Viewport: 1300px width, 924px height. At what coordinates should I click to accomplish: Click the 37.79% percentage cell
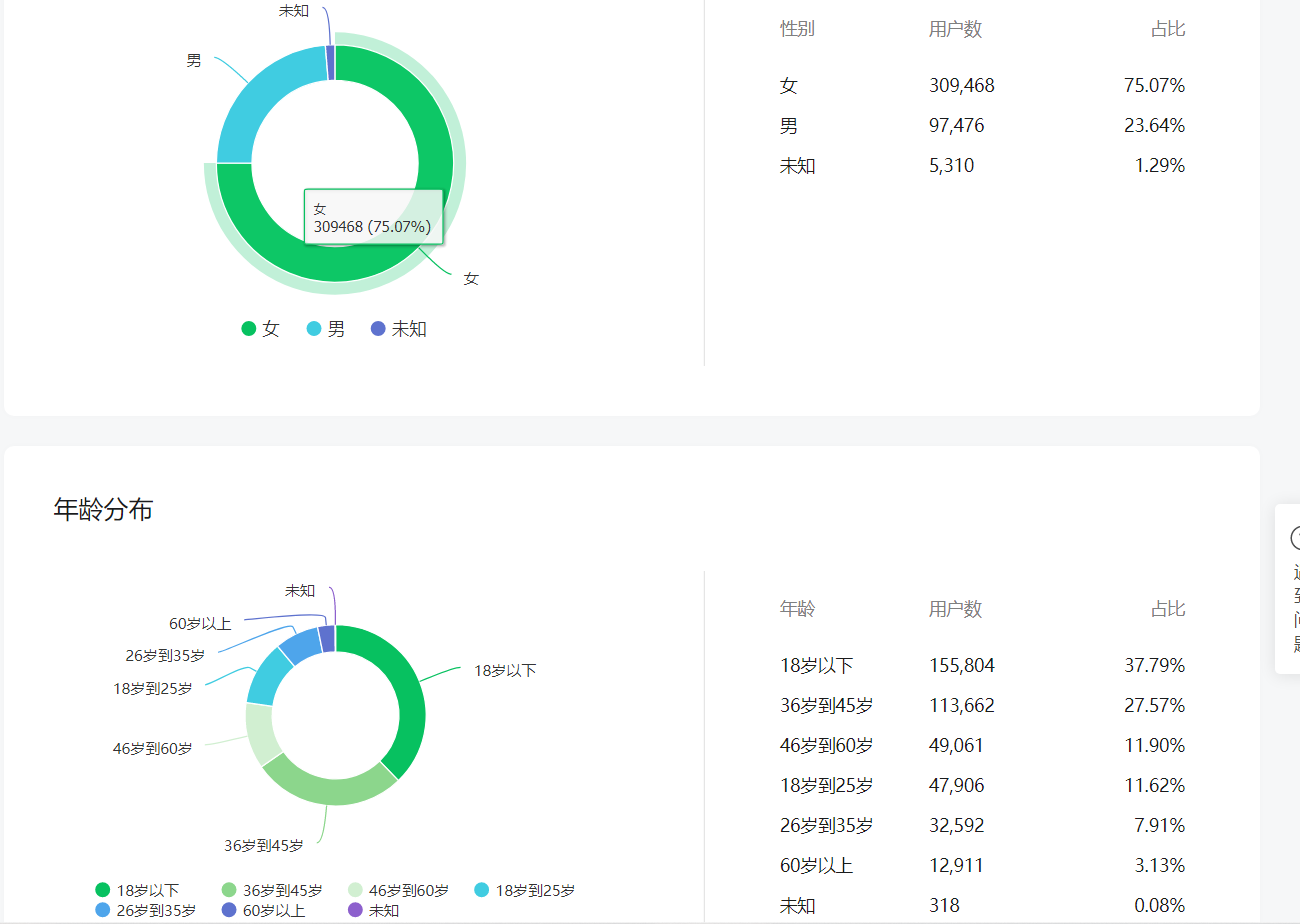1154,666
